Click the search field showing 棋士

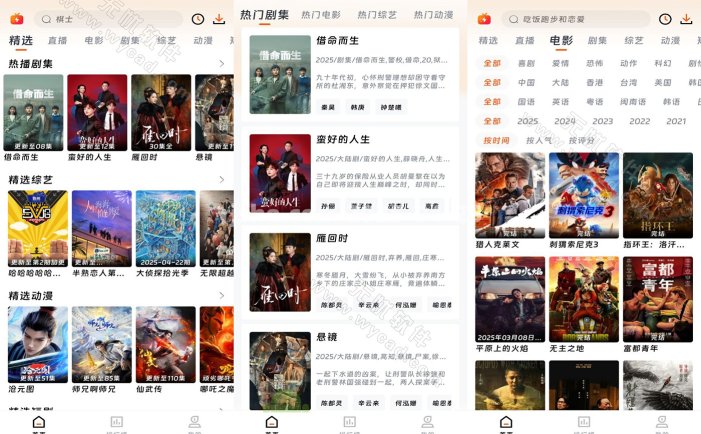[x=109, y=19]
